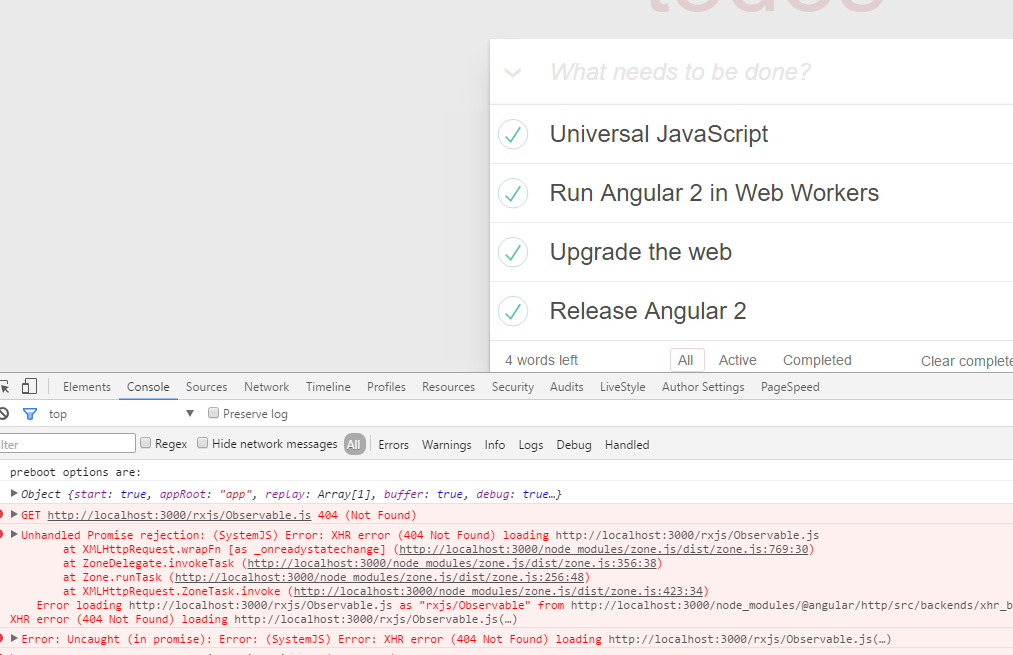Open the Resources tab
This screenshot has width=1013, height=655.
point(448,387)
